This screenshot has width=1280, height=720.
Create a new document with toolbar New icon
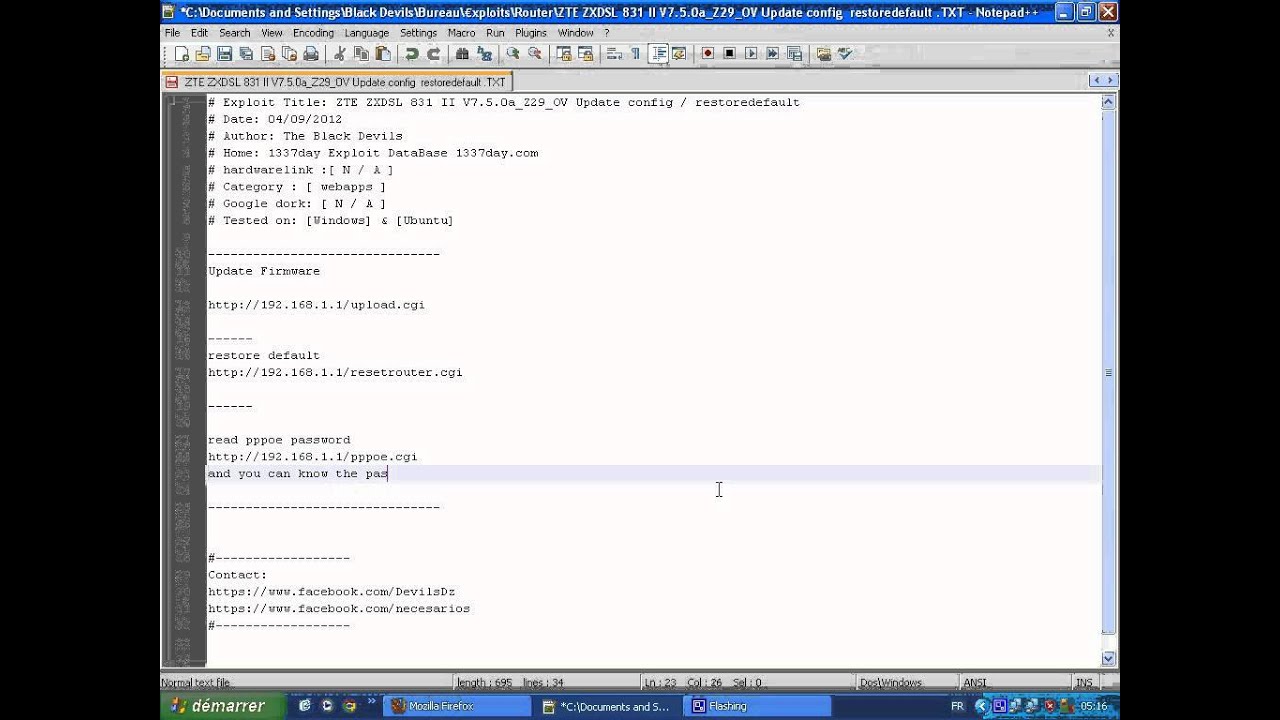tap(181, 54)
